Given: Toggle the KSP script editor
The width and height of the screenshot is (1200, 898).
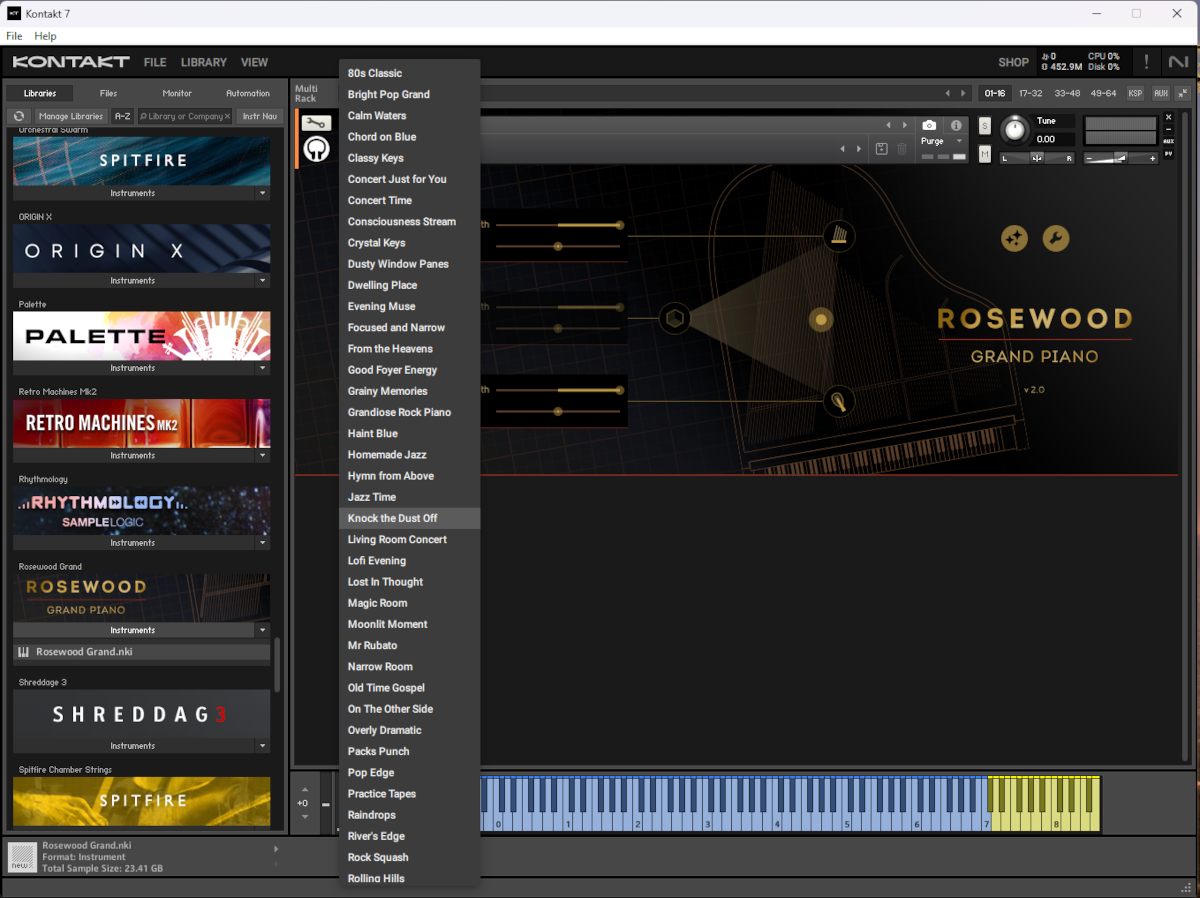Looking at the screenshot, I should pos(1135,93).
